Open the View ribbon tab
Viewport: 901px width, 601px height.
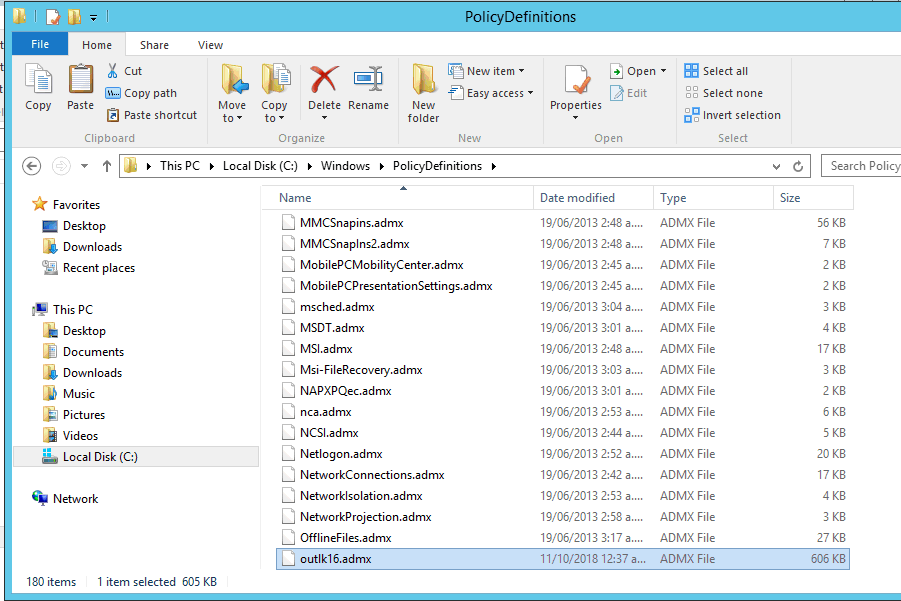click(210, 45)
